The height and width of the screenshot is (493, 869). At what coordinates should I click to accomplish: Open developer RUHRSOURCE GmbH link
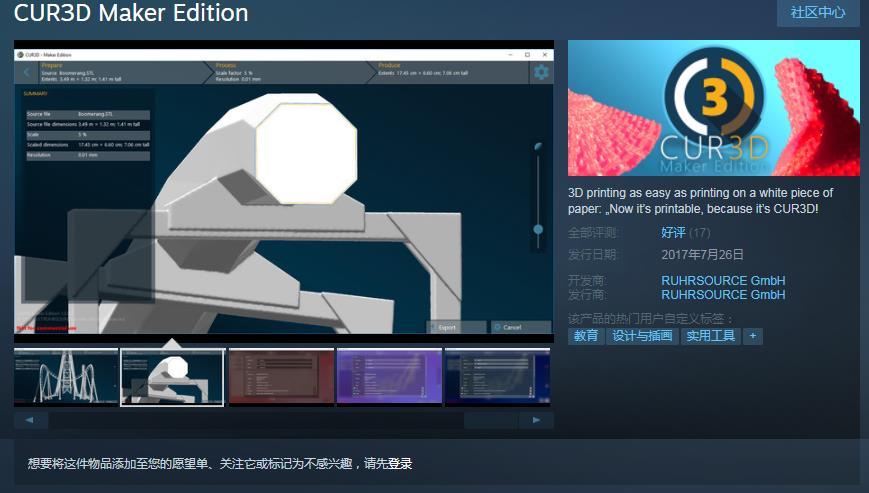pos(723,280)
